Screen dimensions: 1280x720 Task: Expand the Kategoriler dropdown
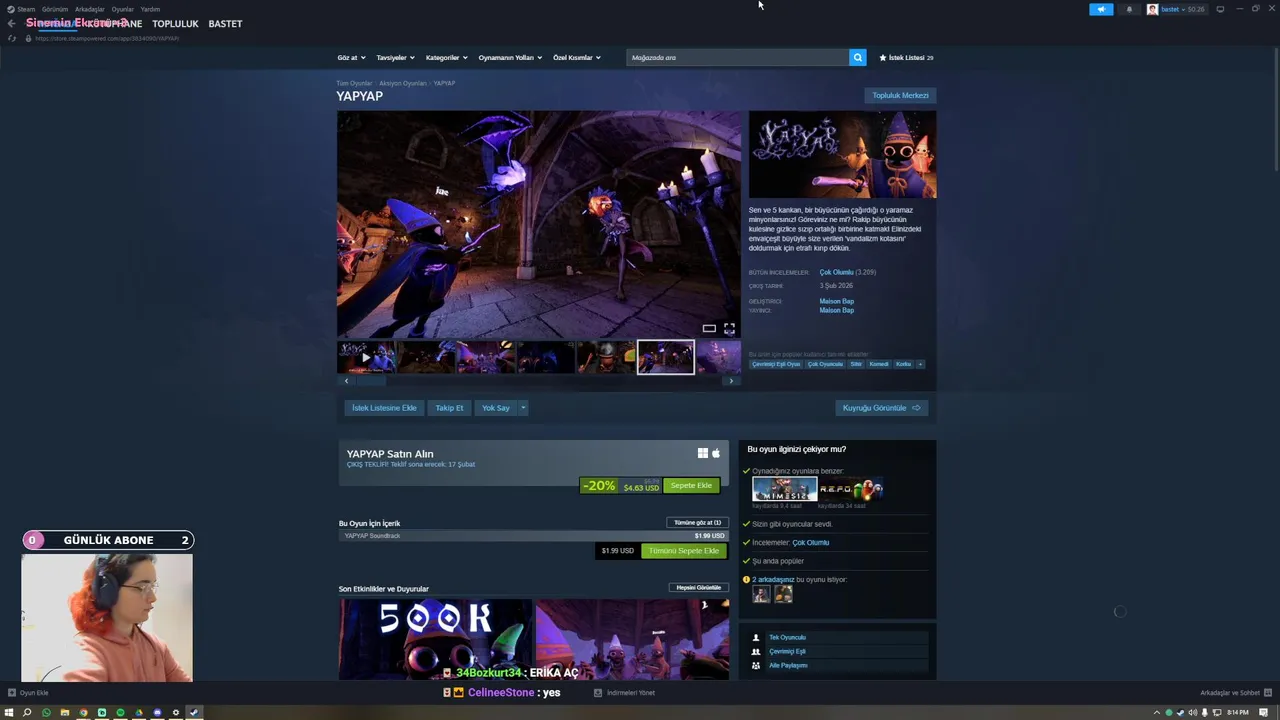point(446,57)
